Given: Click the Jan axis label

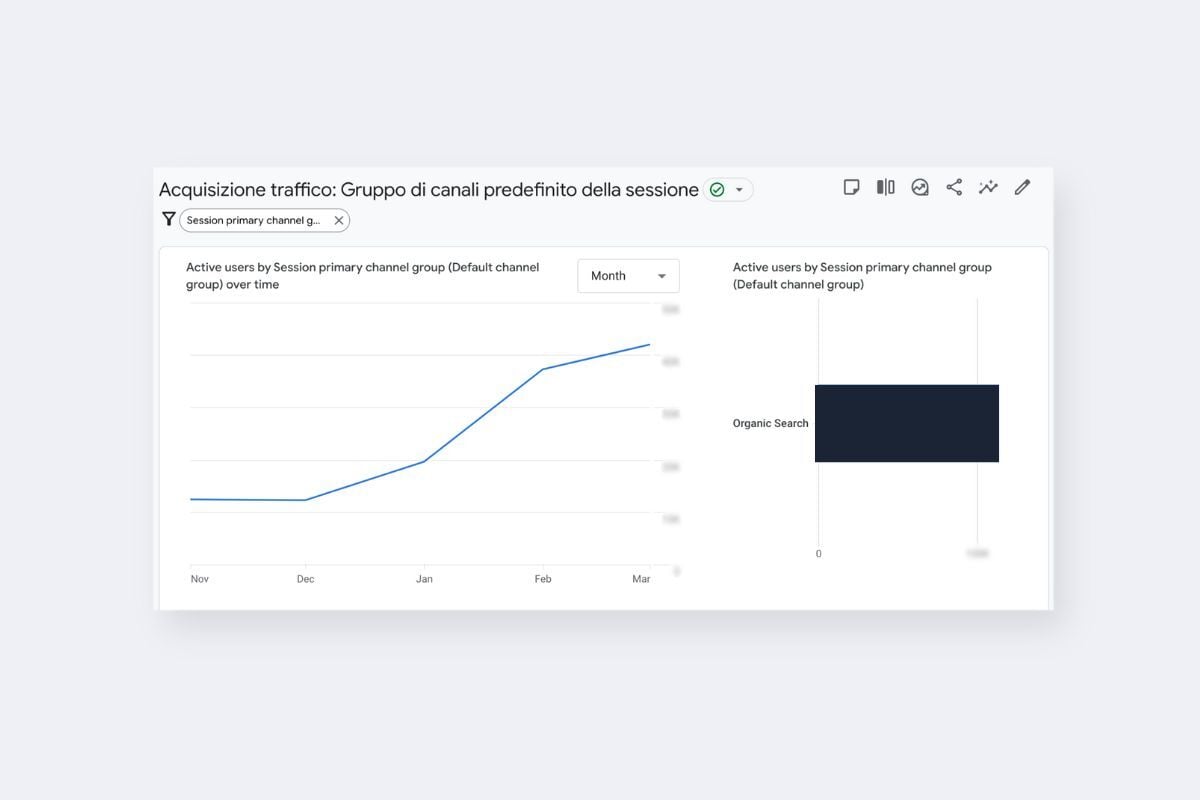Looking at the screenshot, I should coord(424,579).
